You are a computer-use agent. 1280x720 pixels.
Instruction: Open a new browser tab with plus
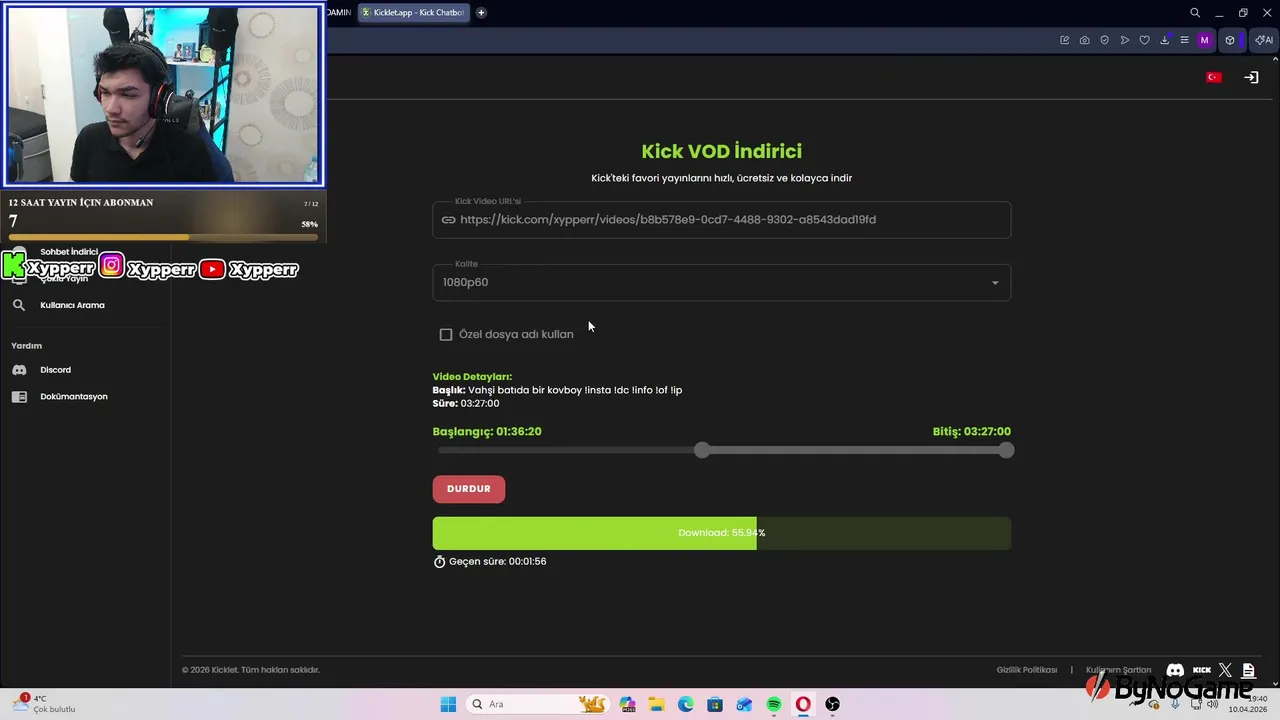(x=481, y=13)
